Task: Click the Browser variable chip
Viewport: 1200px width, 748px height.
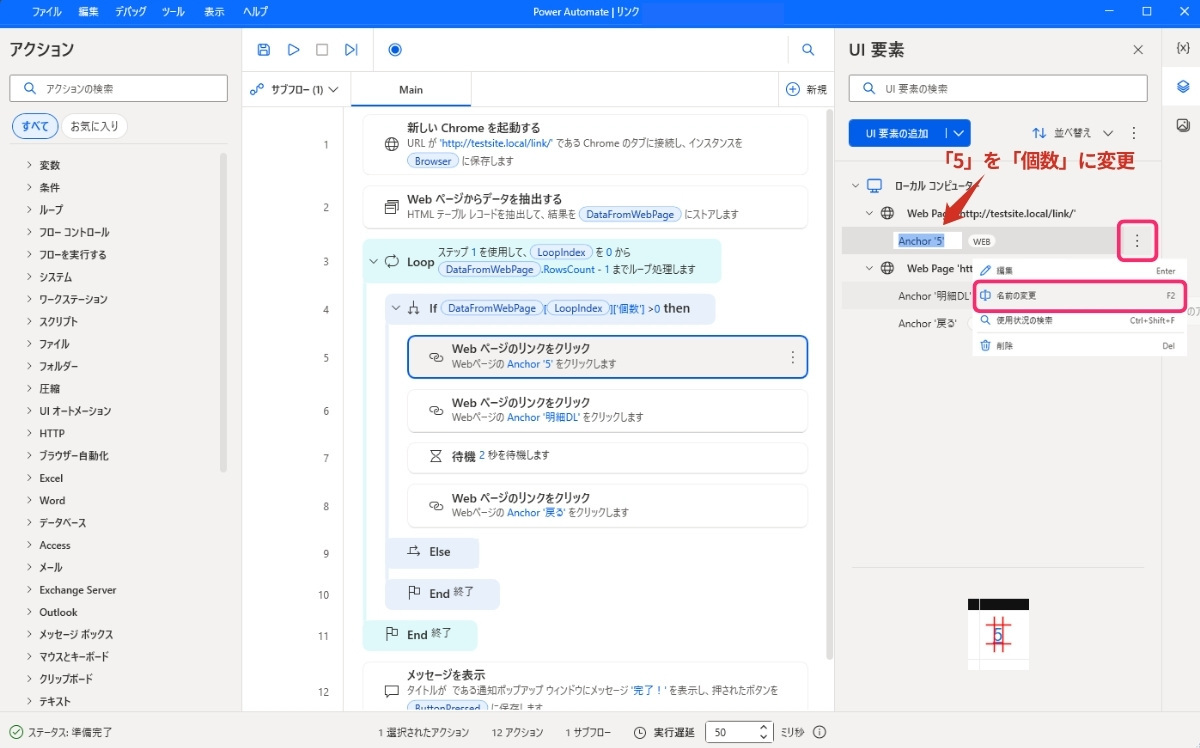Action: [x=433, y=161]
